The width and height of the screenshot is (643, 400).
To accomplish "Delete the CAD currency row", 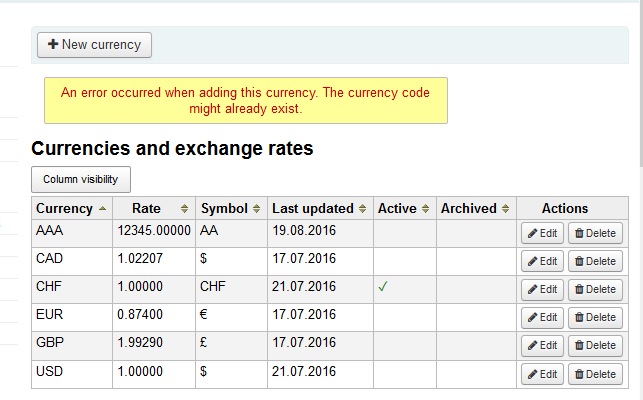I will tap(595, 261).
